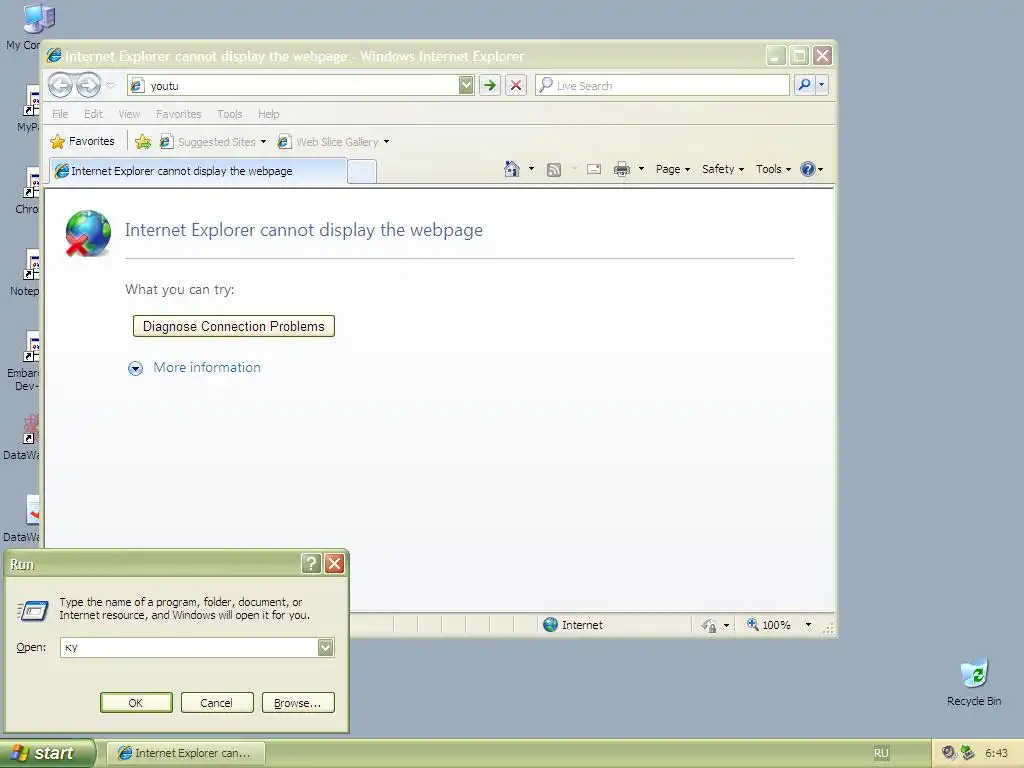The width and height of the screenshot is (1024, 768).
Task: Click the Run dialog help question mark button
Action: pos(312,564)
